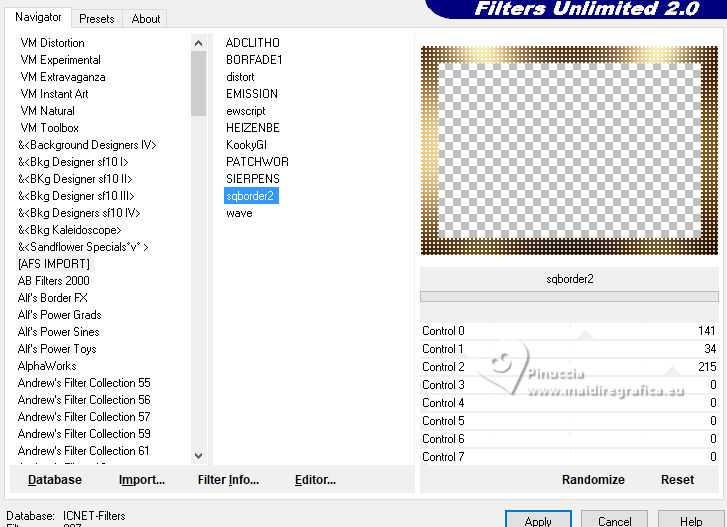727x527 pixels.
Task: Select Alf's Border FX category
Action: pos(52,298)
